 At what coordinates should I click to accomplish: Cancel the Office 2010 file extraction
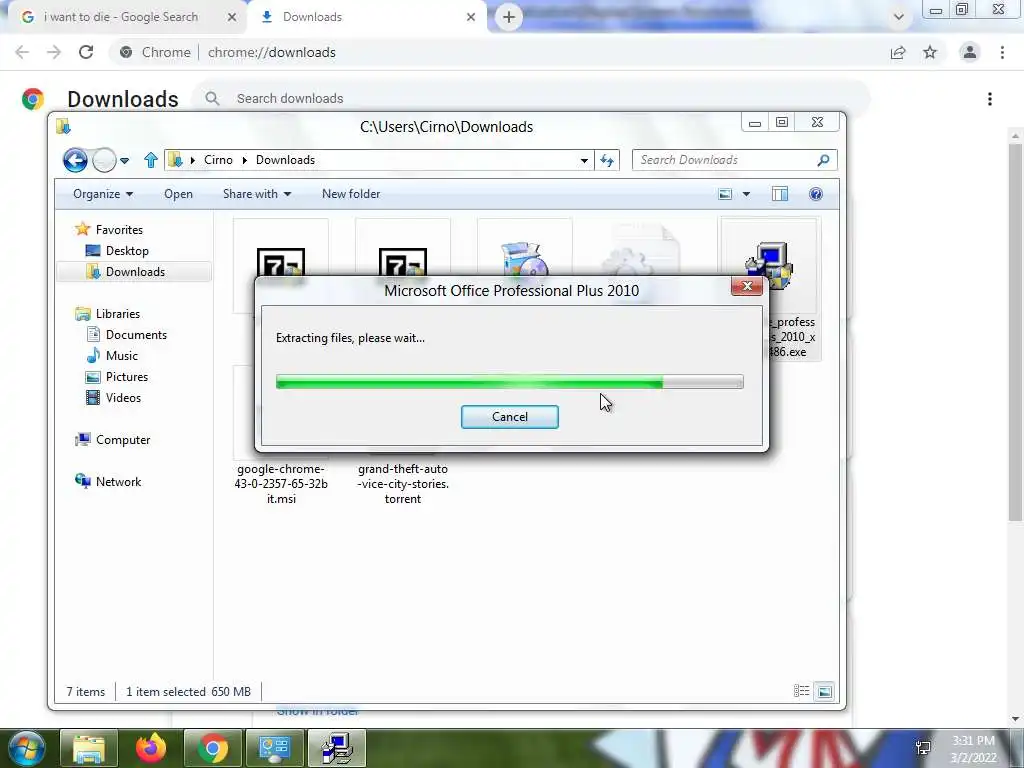tap(509, 417)
